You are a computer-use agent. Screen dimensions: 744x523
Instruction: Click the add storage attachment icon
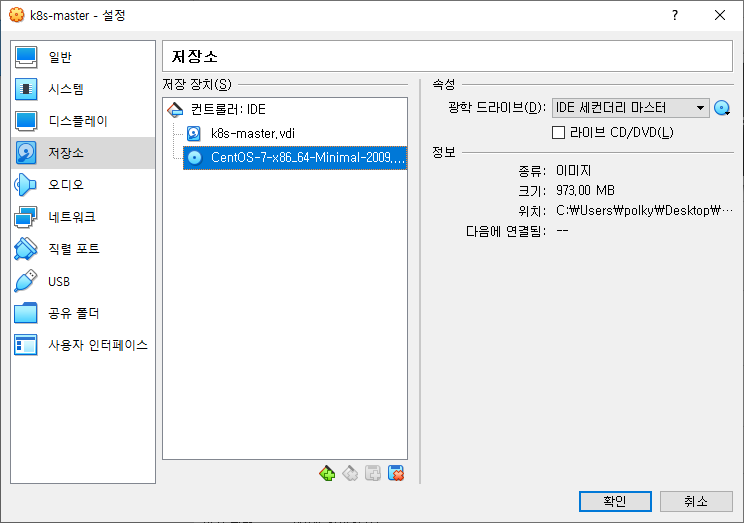click(373, 473)
